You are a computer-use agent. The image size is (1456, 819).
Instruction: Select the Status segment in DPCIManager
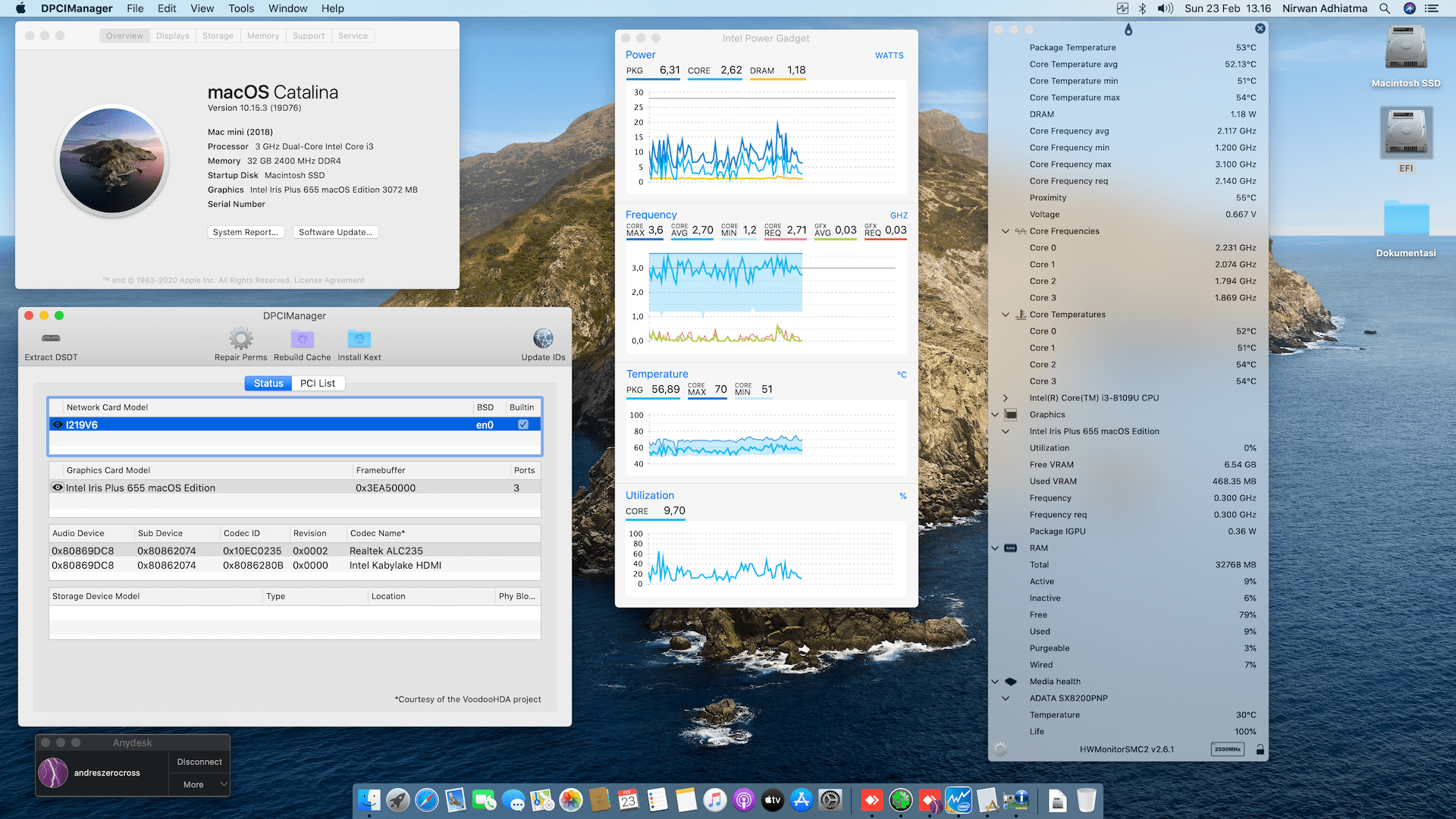pyautogui.click(x=268, y=383)
